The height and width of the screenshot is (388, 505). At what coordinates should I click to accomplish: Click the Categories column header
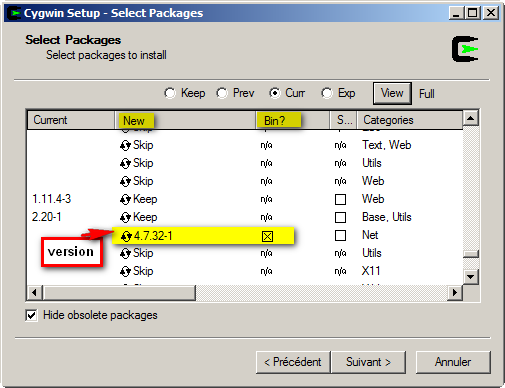coord(410,120)
